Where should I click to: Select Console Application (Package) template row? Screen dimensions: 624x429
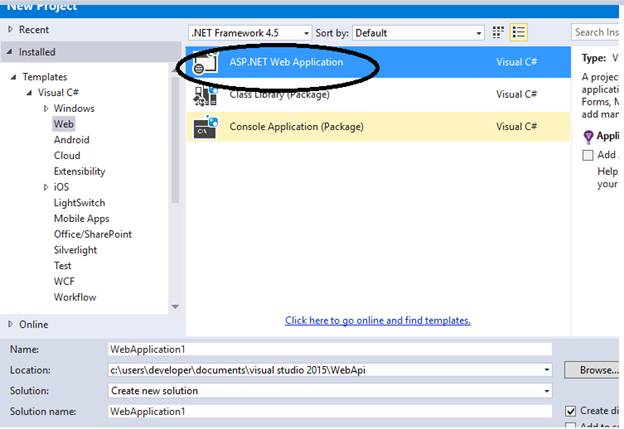click(x=378, y=127)
